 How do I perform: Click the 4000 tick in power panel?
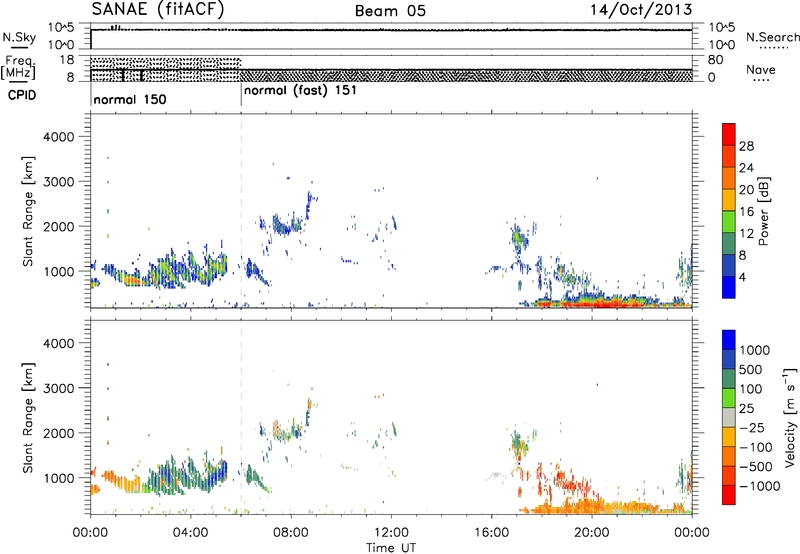point(58,137)
